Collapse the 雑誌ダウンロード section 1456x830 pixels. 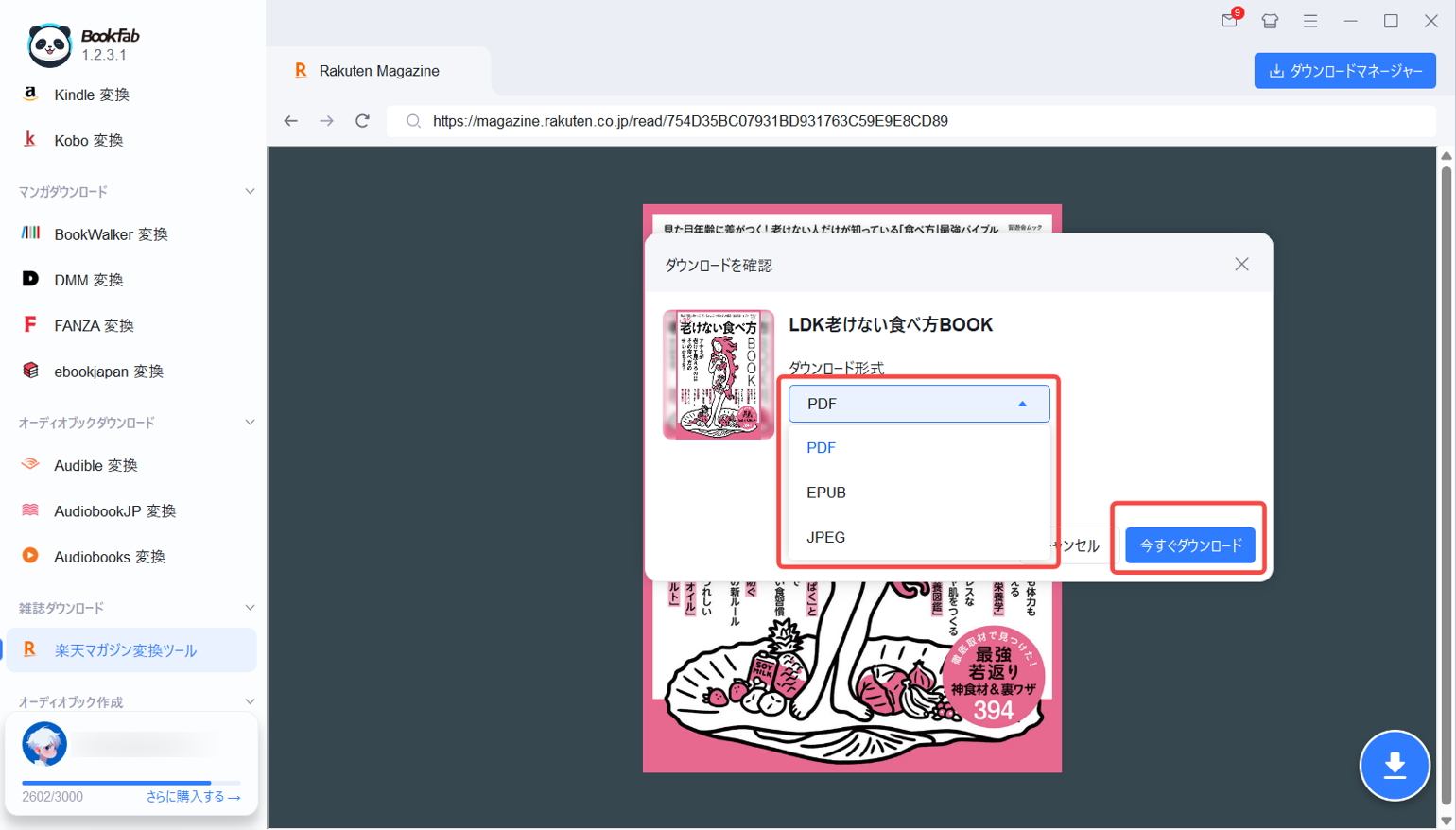(250, 608)
